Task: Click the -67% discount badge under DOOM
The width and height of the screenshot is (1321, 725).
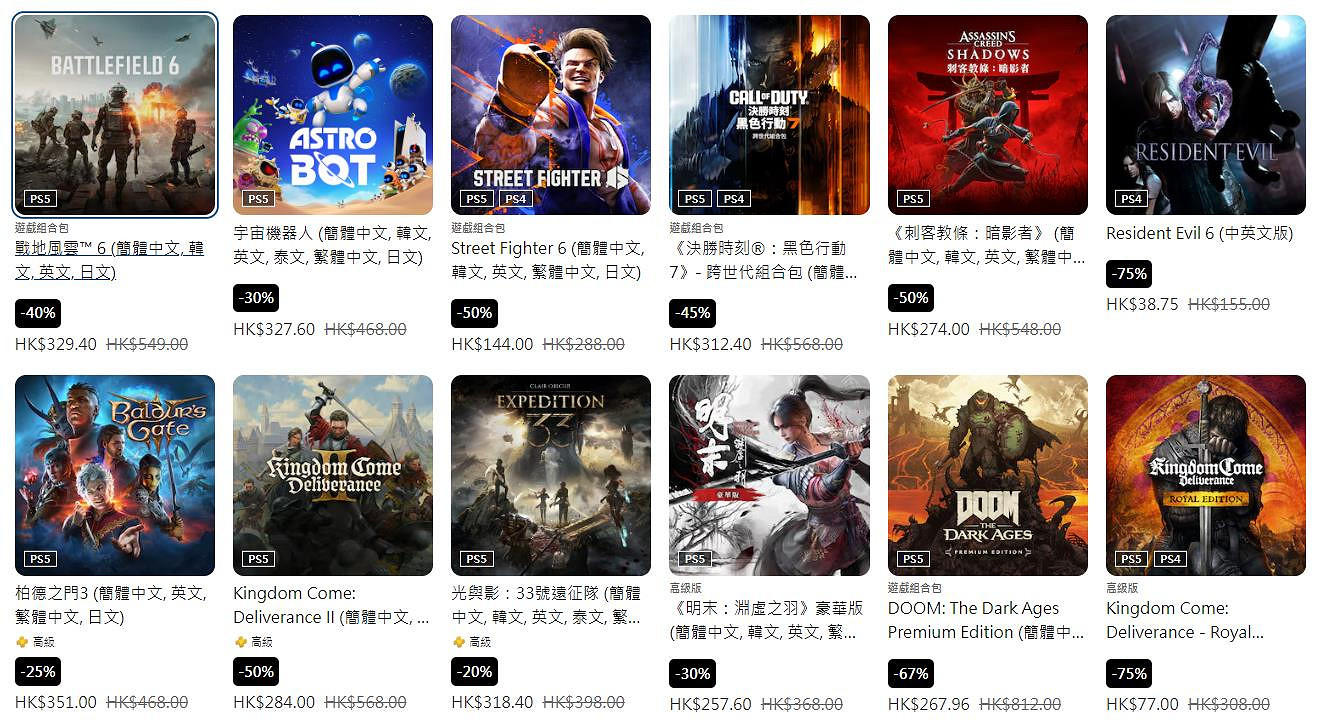Action: tap(910, 673)
